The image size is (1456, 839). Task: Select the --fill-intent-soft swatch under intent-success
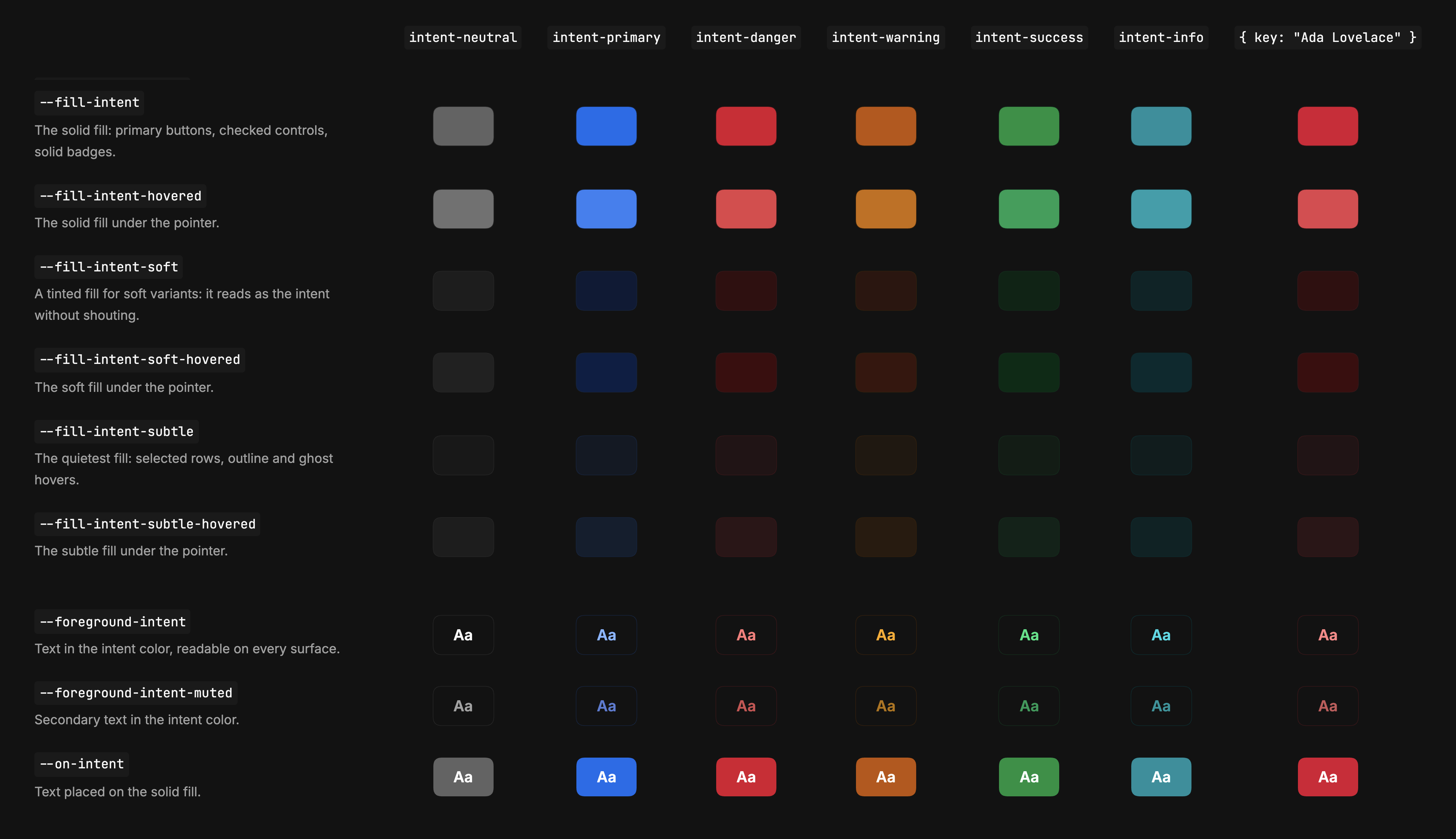[1029, 291]
